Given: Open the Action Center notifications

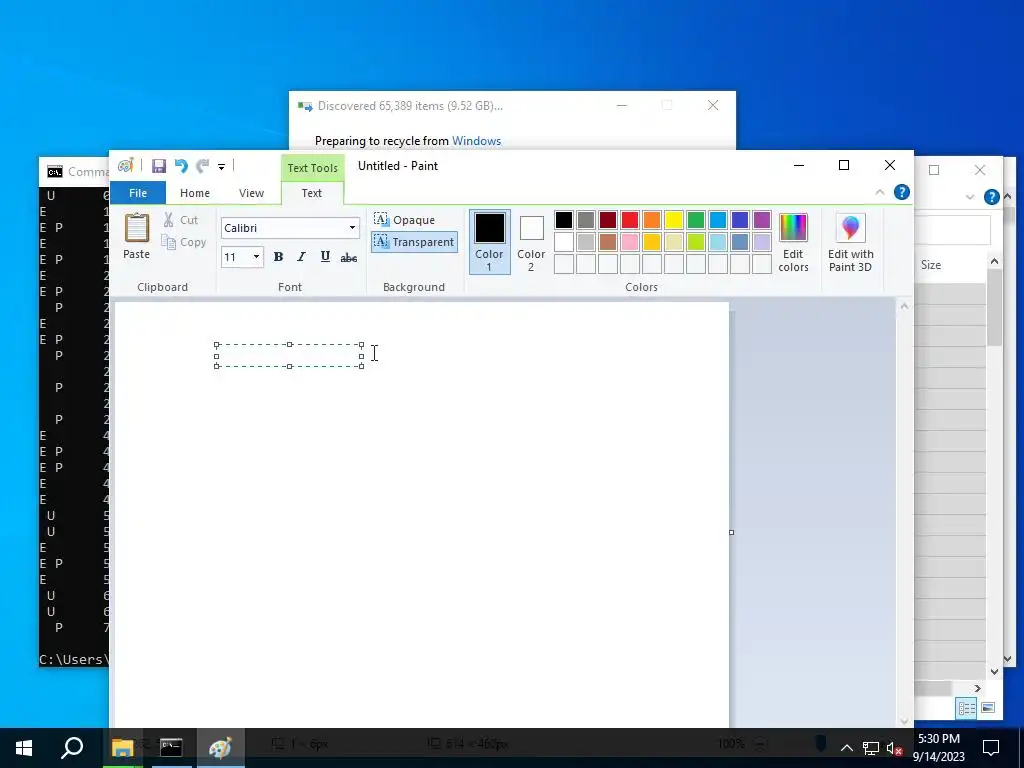Looking at the screenshot, I should 991,748.
